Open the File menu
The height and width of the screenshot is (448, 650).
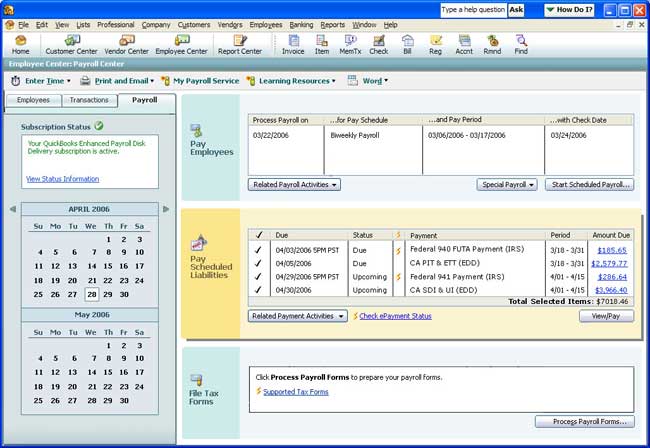pos(23,25)
